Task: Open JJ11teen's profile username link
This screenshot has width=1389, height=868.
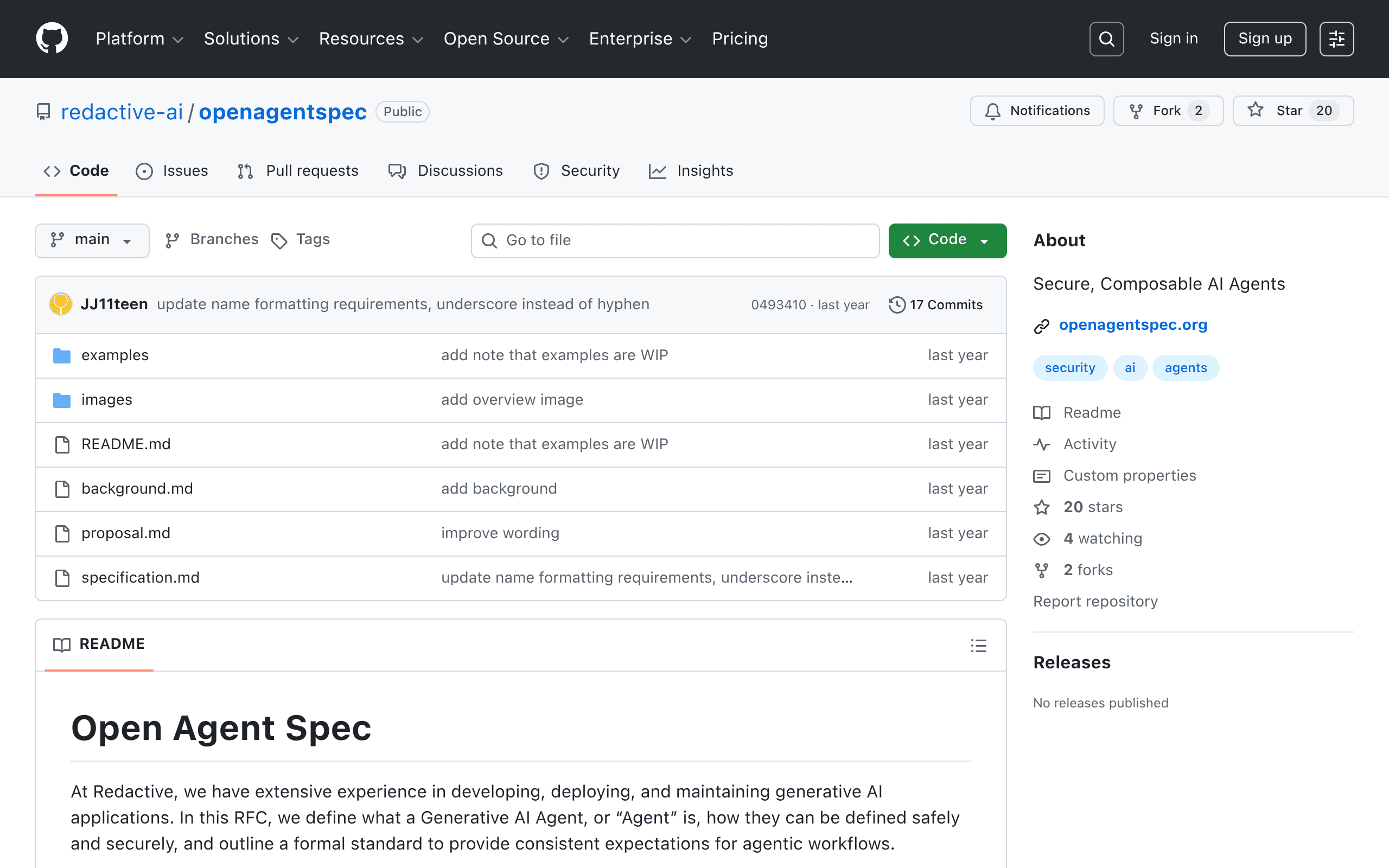Action: point(113,304)
